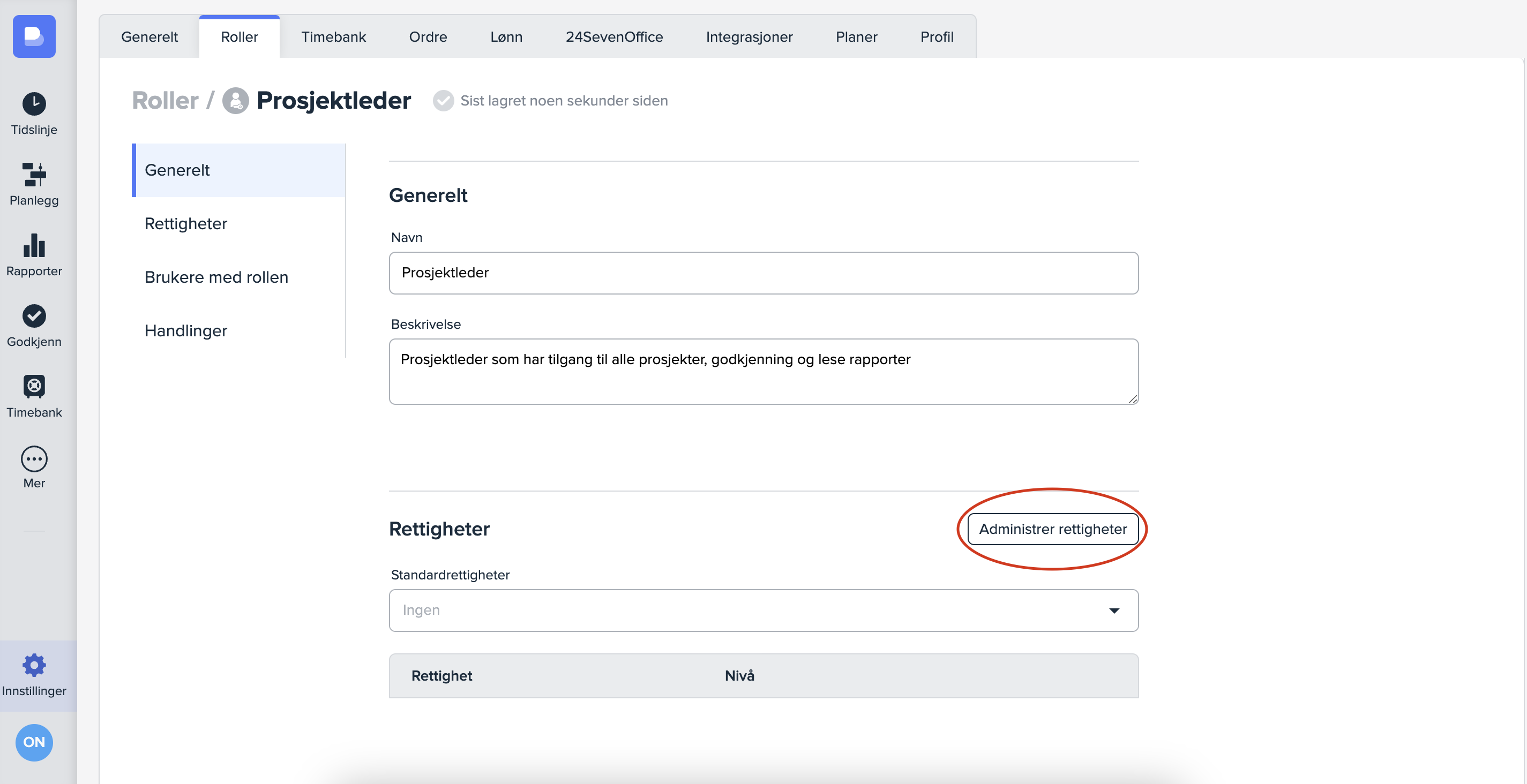Open the Godkjenn checkmark icon
Screen dimensions: 1527x784
(x=34, y=316)
